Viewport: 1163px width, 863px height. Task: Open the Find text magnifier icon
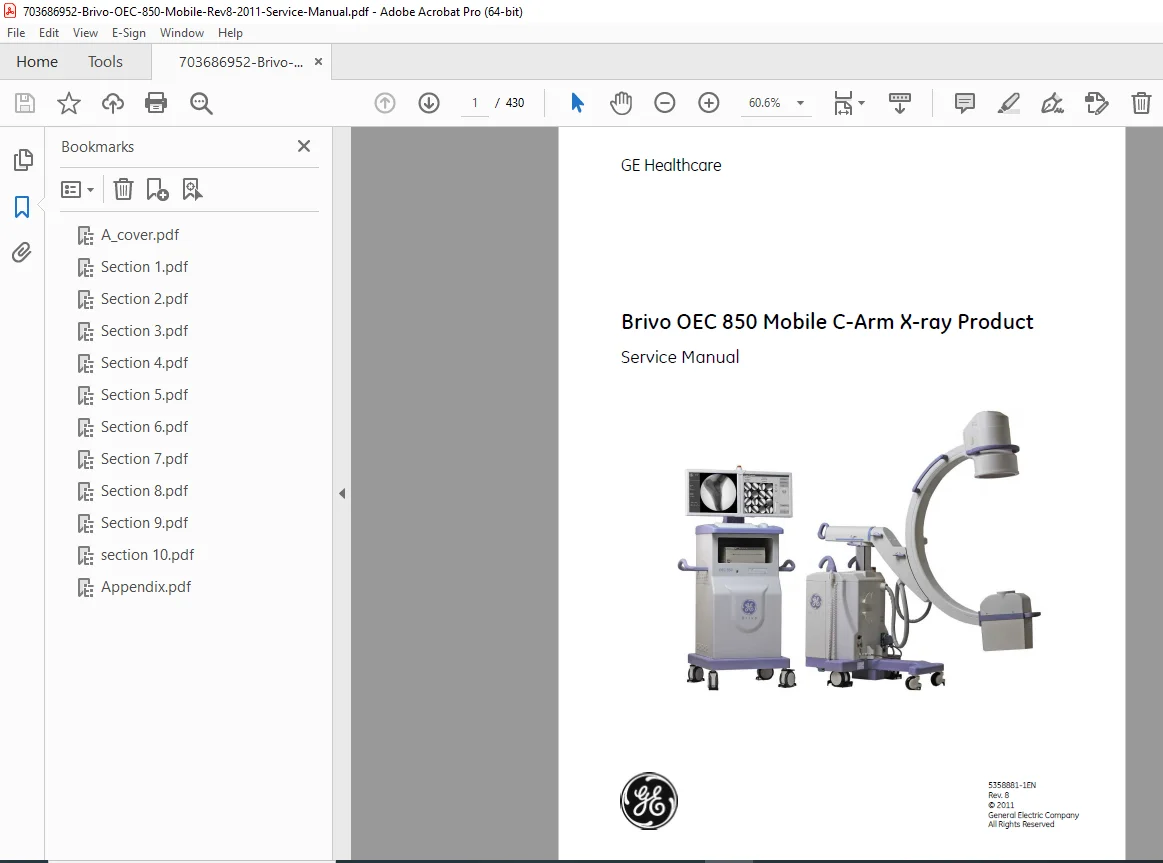[x=201, y=103]
